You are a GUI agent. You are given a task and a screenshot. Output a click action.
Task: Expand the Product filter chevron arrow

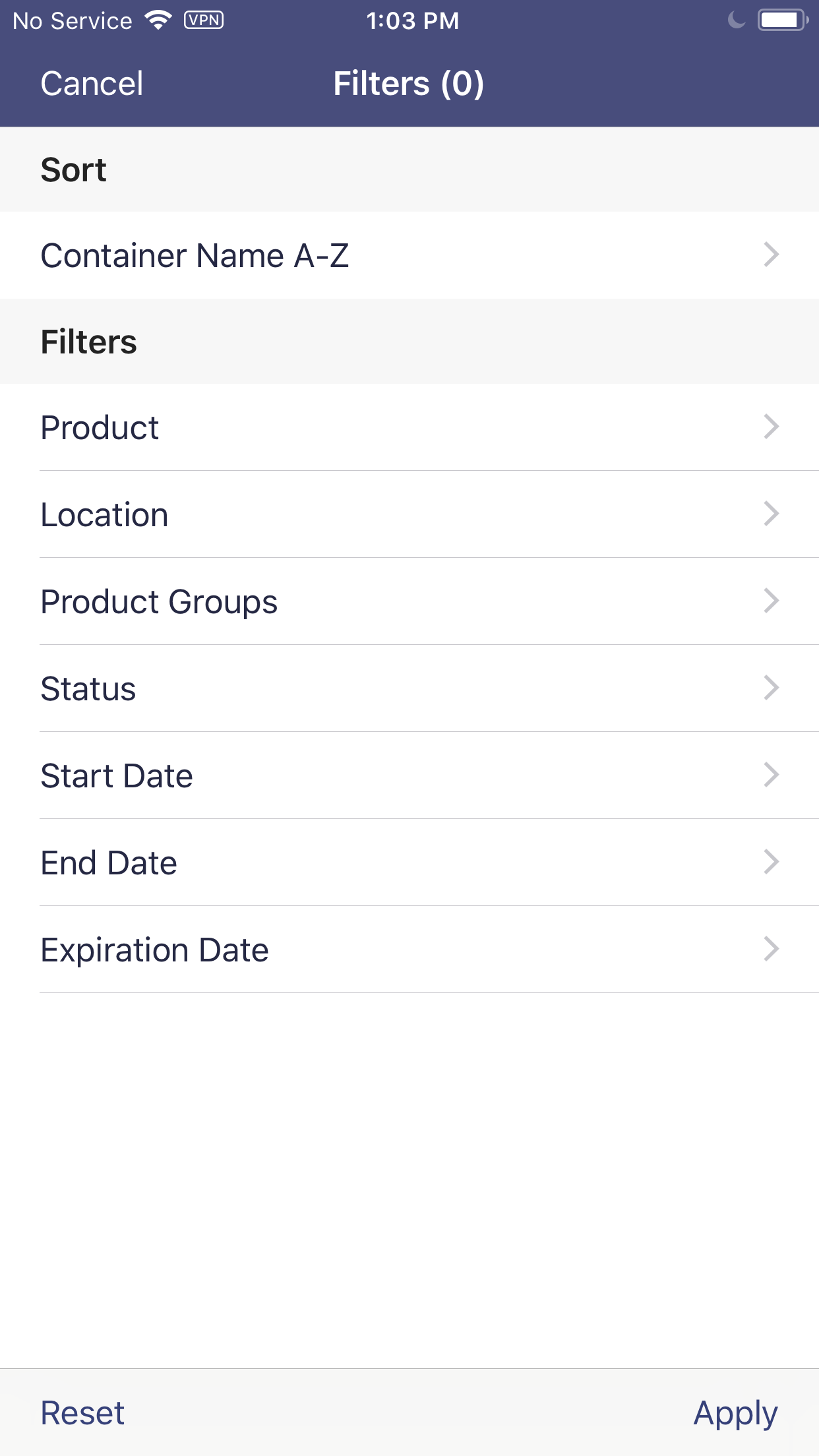click(771, 427)
